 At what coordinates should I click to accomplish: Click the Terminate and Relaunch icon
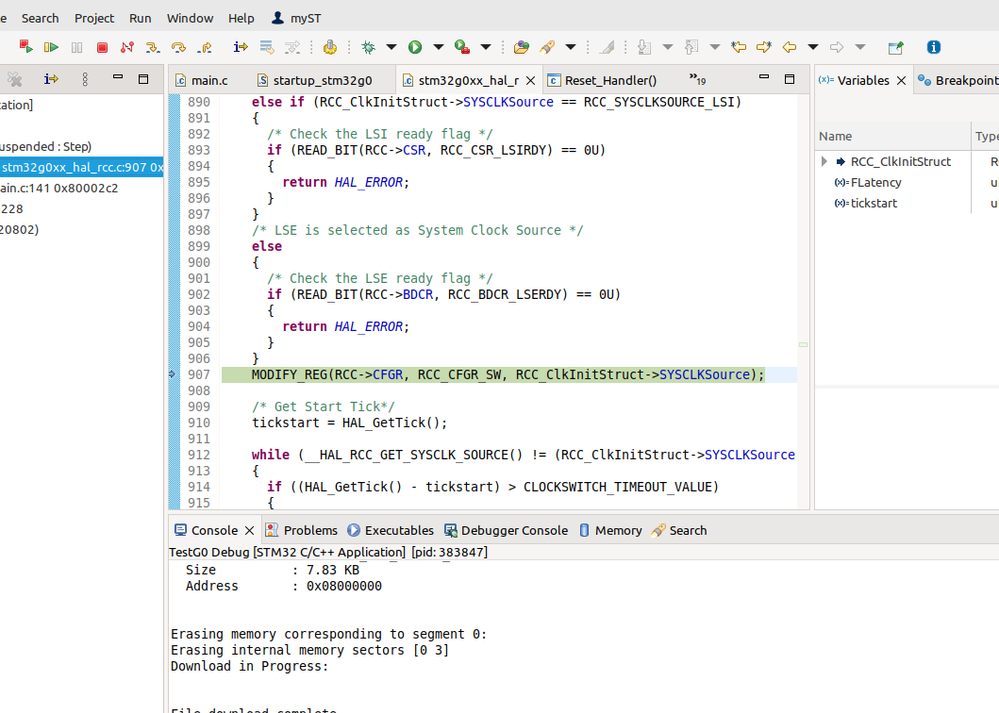26,47
